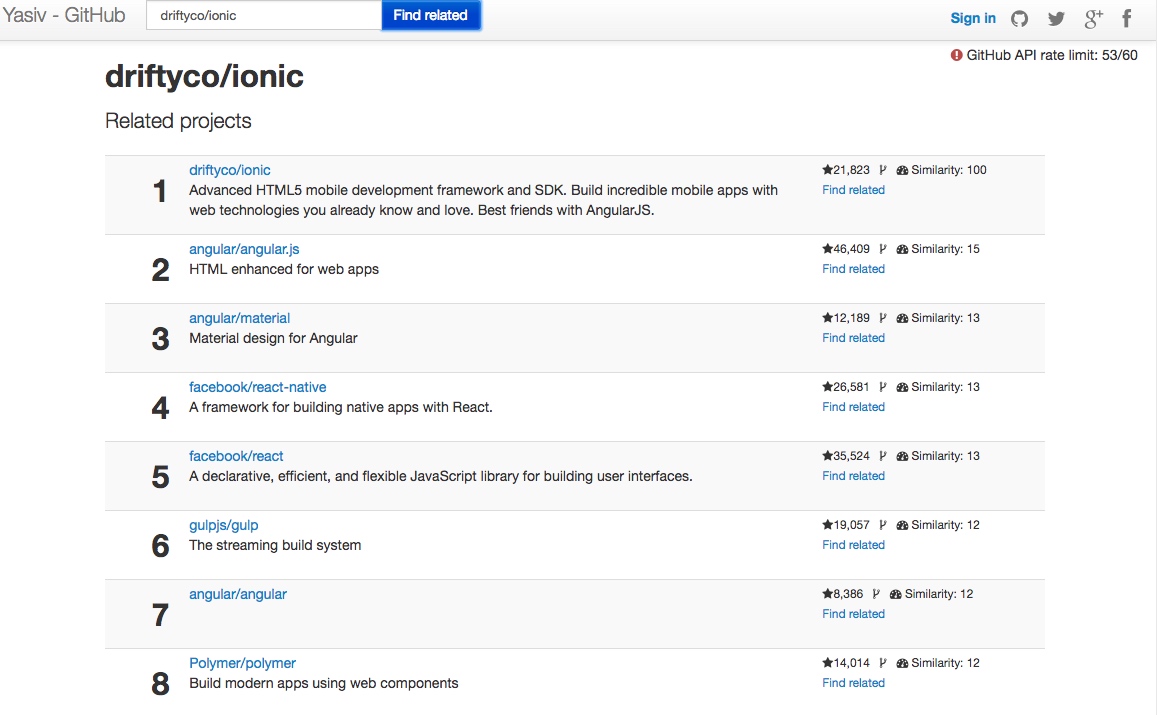
Task: Open the facebook/react project link
Action: pyautogui.click(x=236, y=456)
